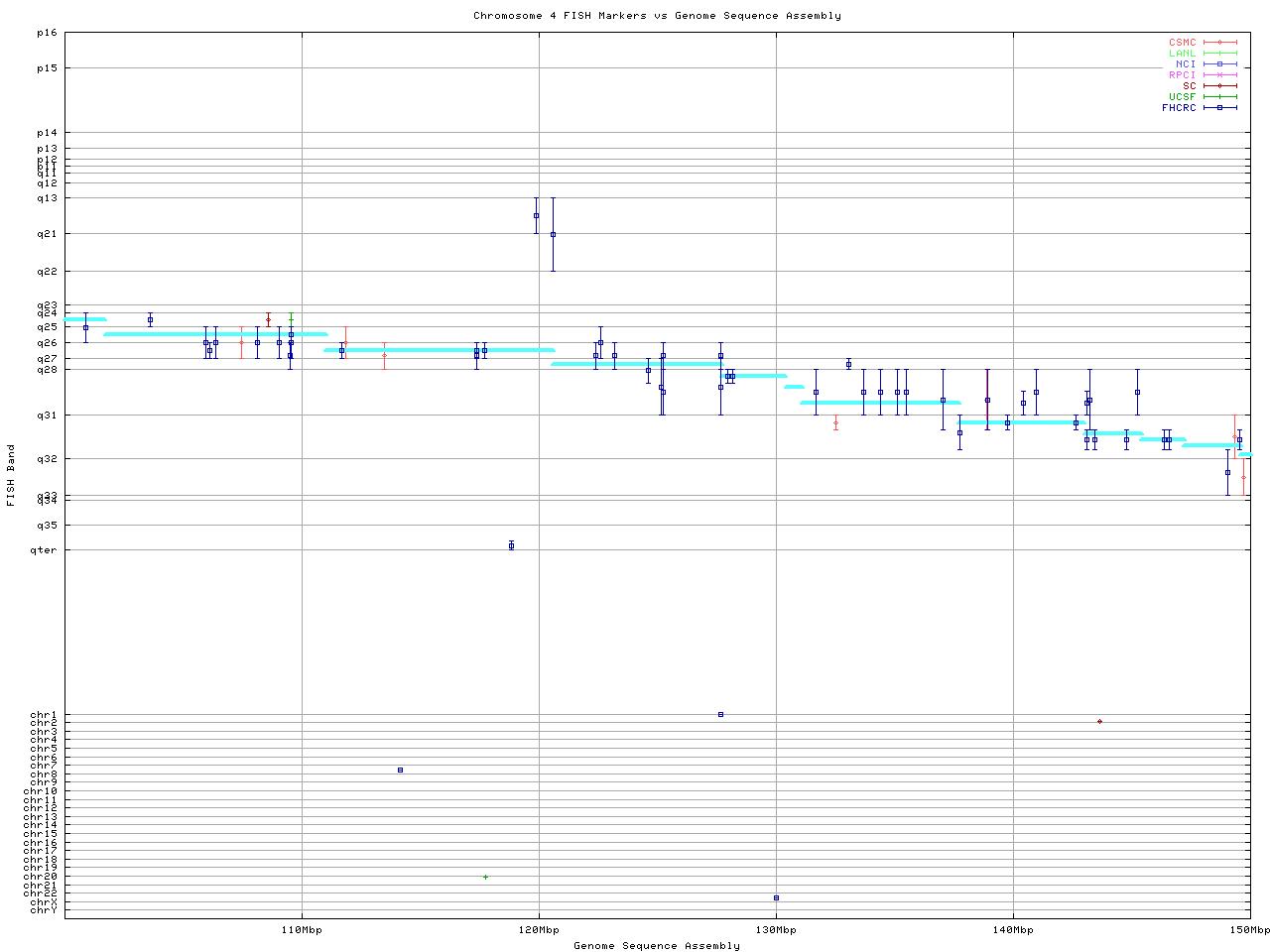Click the FHCRC legend entry
Viewport: 1270px width, 952px height.
click(1179, 108)
